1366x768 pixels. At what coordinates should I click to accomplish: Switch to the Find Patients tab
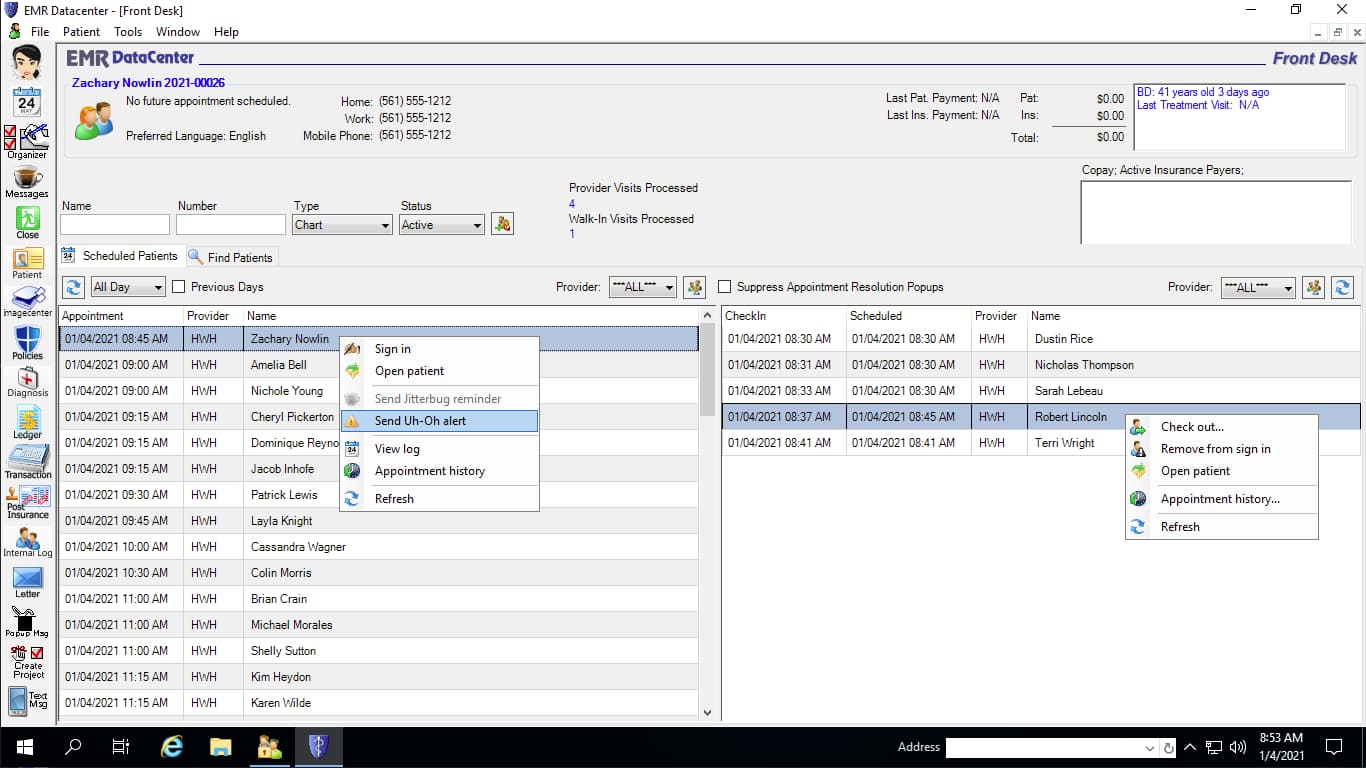tap(231, 258)
